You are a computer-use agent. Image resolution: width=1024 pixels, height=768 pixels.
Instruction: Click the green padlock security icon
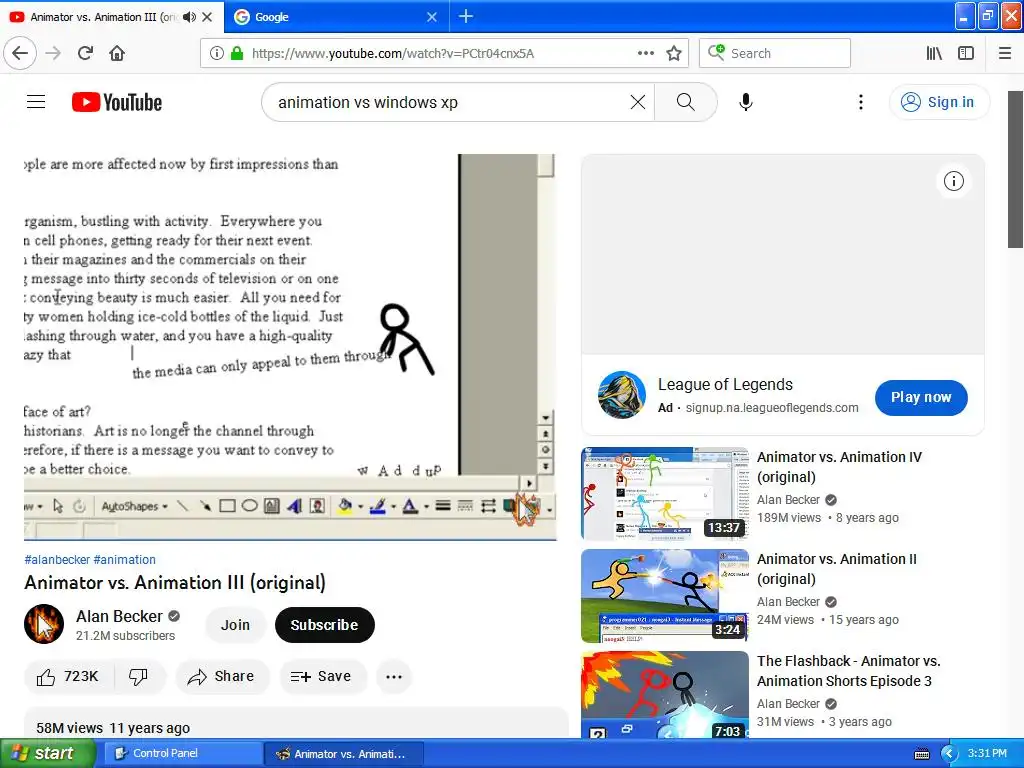tap(237, 54)
